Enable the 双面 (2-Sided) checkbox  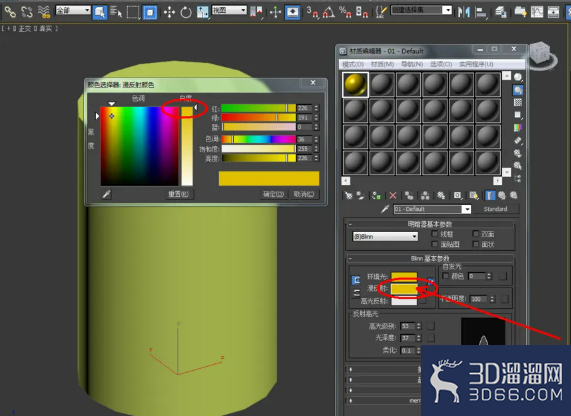[475, 233]
